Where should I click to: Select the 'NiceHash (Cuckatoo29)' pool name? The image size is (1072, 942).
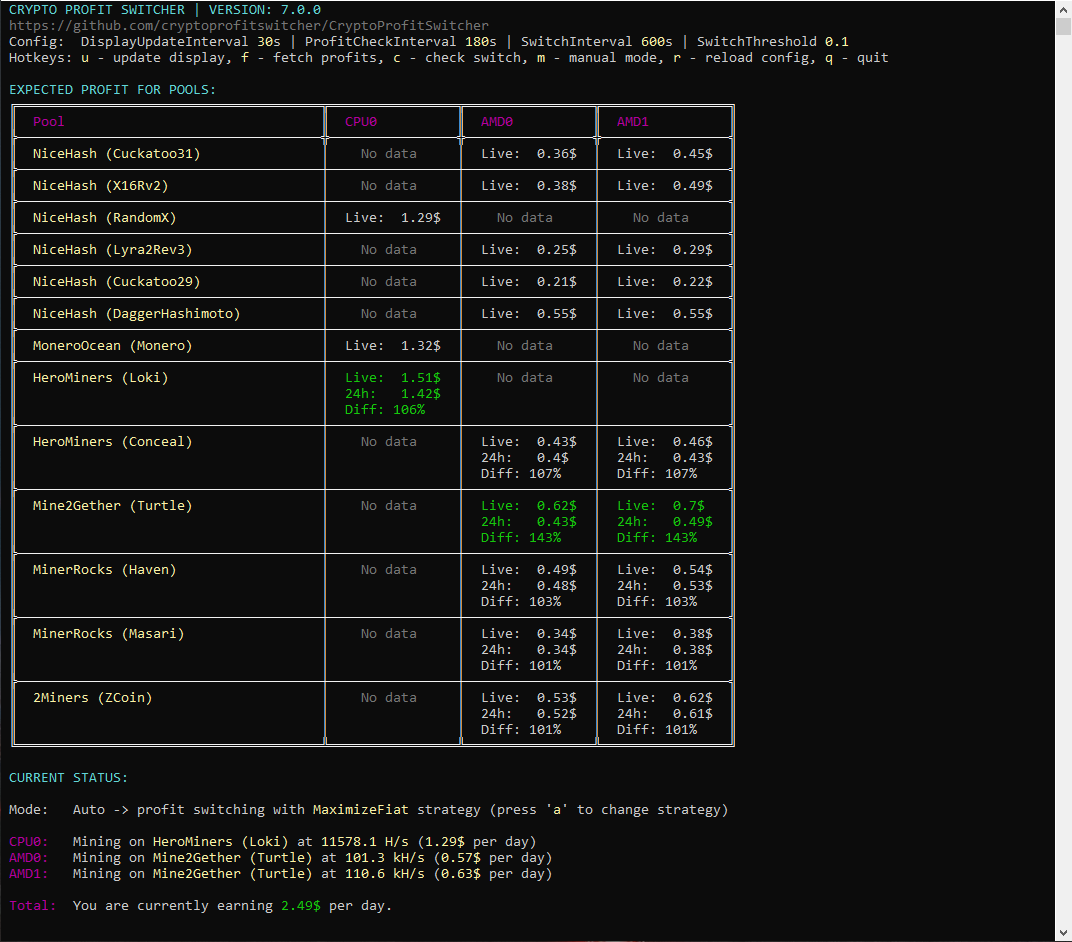pos(116,282)
